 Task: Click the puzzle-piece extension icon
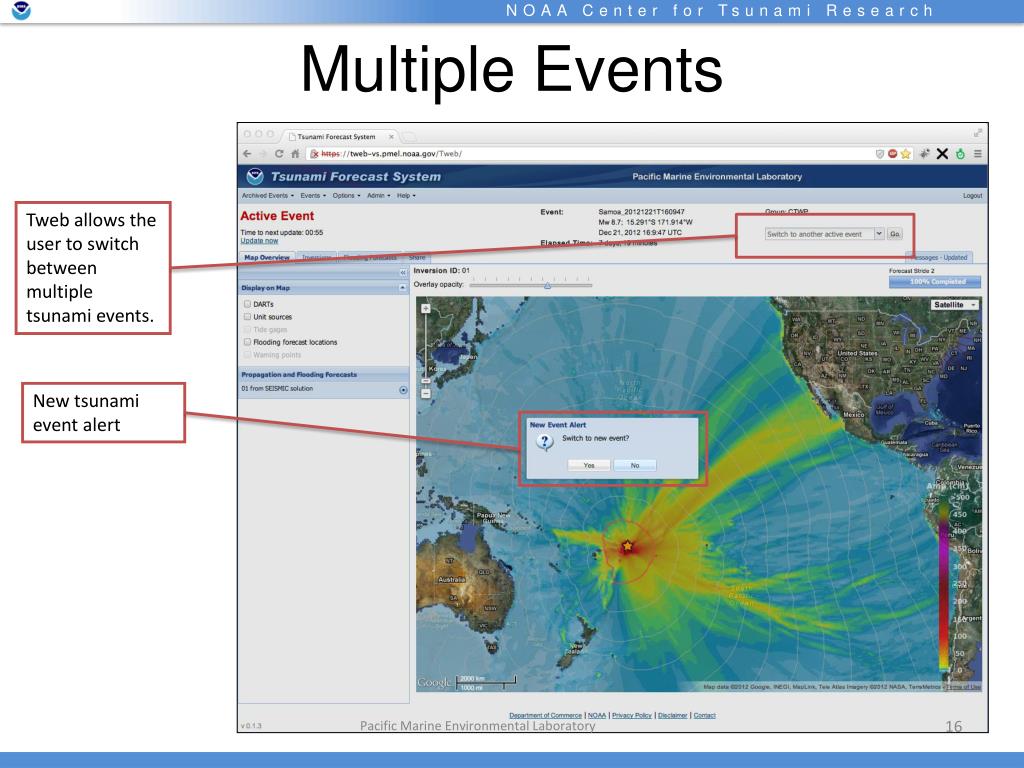pyautogui.click(x=925, y=154)
